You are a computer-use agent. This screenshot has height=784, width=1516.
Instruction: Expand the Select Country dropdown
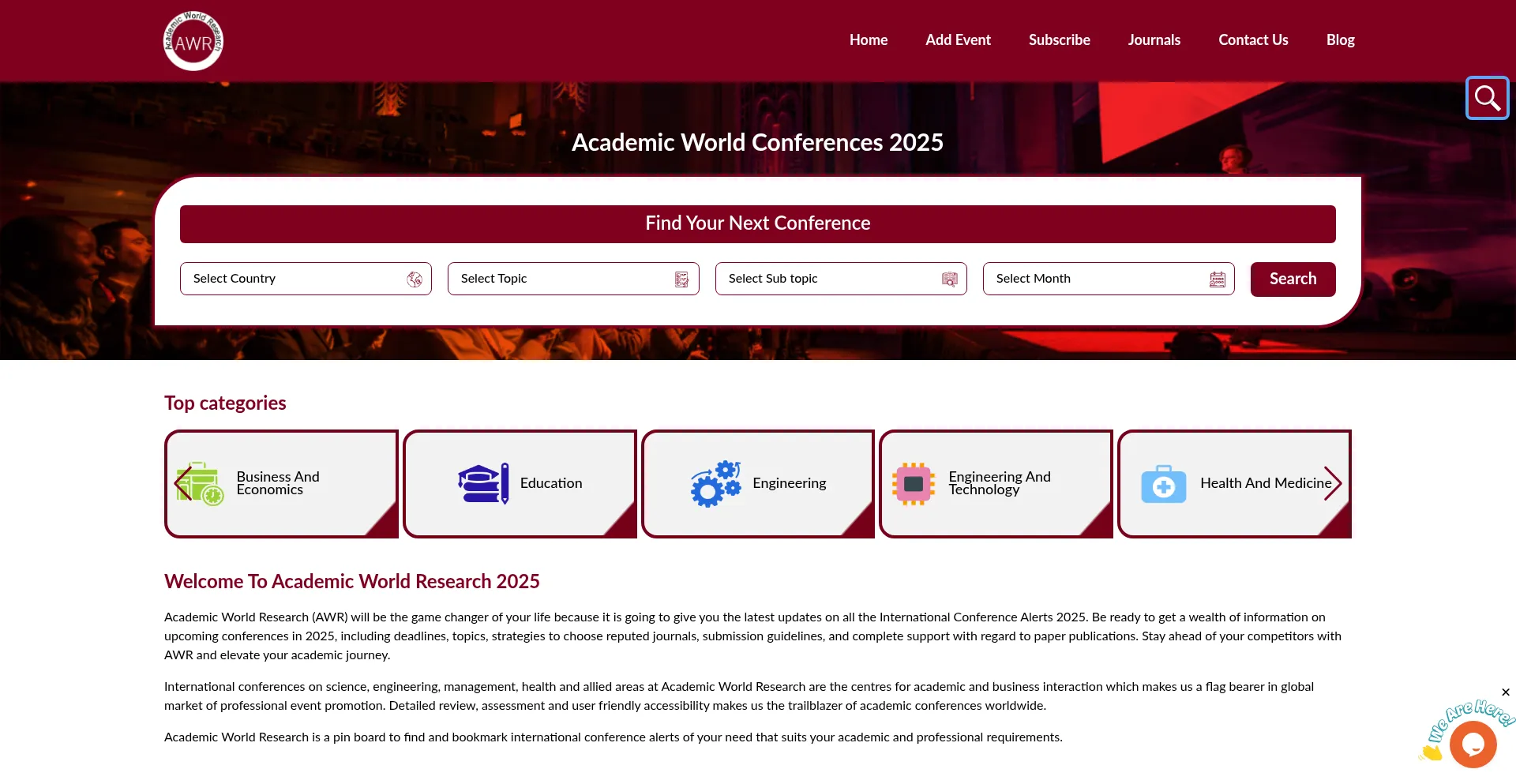pyautogui.click(x=306, y=279)
